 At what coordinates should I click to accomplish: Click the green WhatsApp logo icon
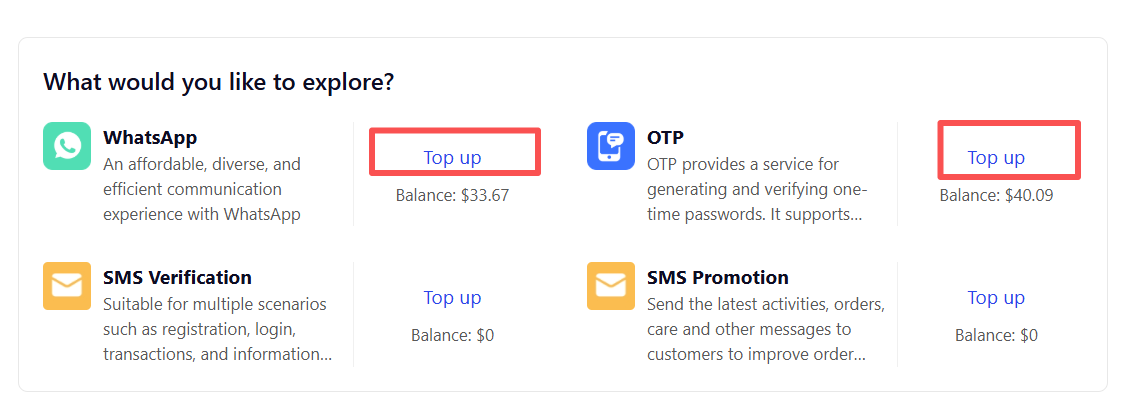tap(68, 146)
